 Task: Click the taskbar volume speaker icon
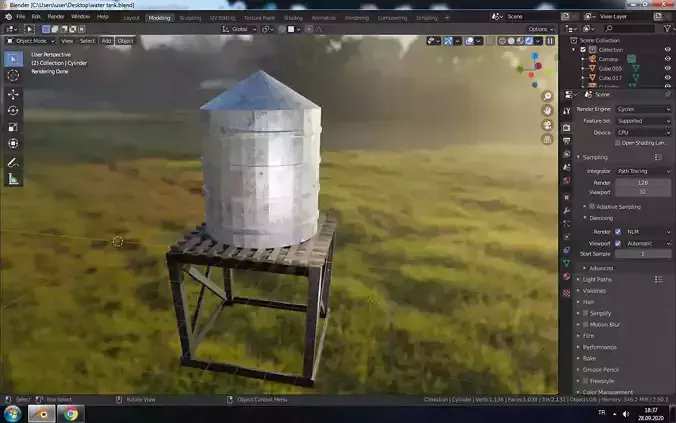pyautogui.click(x=626, y=414)
